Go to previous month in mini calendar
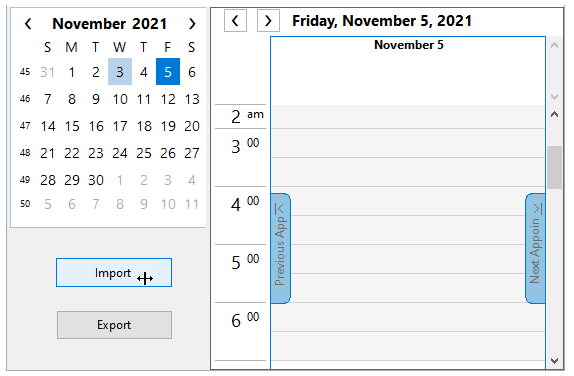The image size is (574, 376). (x=28, y=24)
